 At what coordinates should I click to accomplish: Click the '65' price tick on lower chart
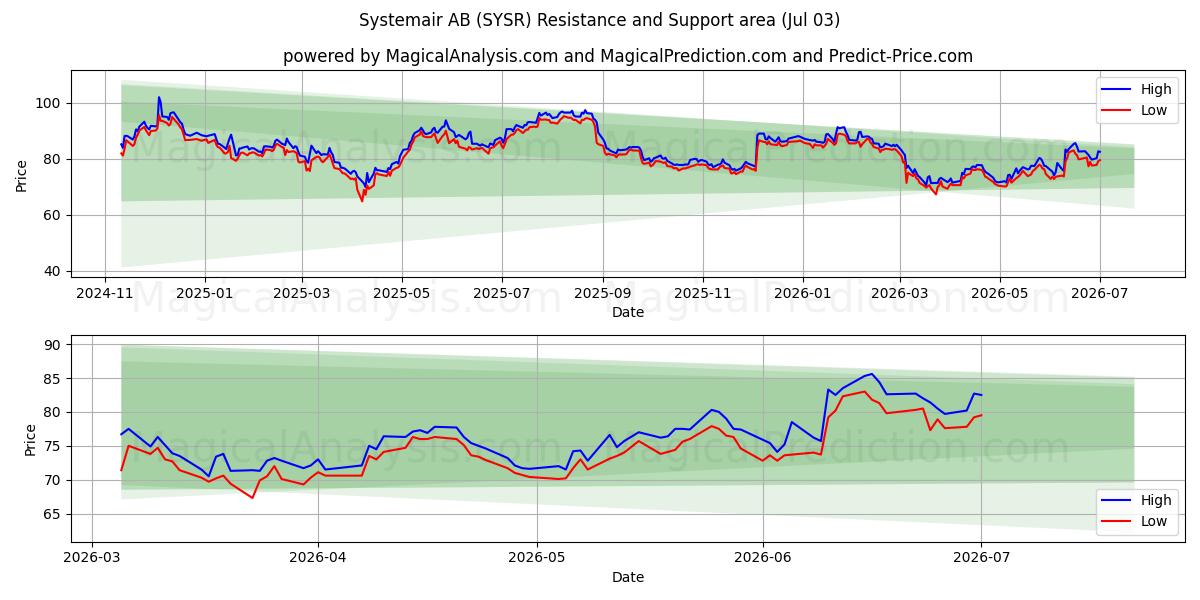pyautogui.click(x=54, y=514)
